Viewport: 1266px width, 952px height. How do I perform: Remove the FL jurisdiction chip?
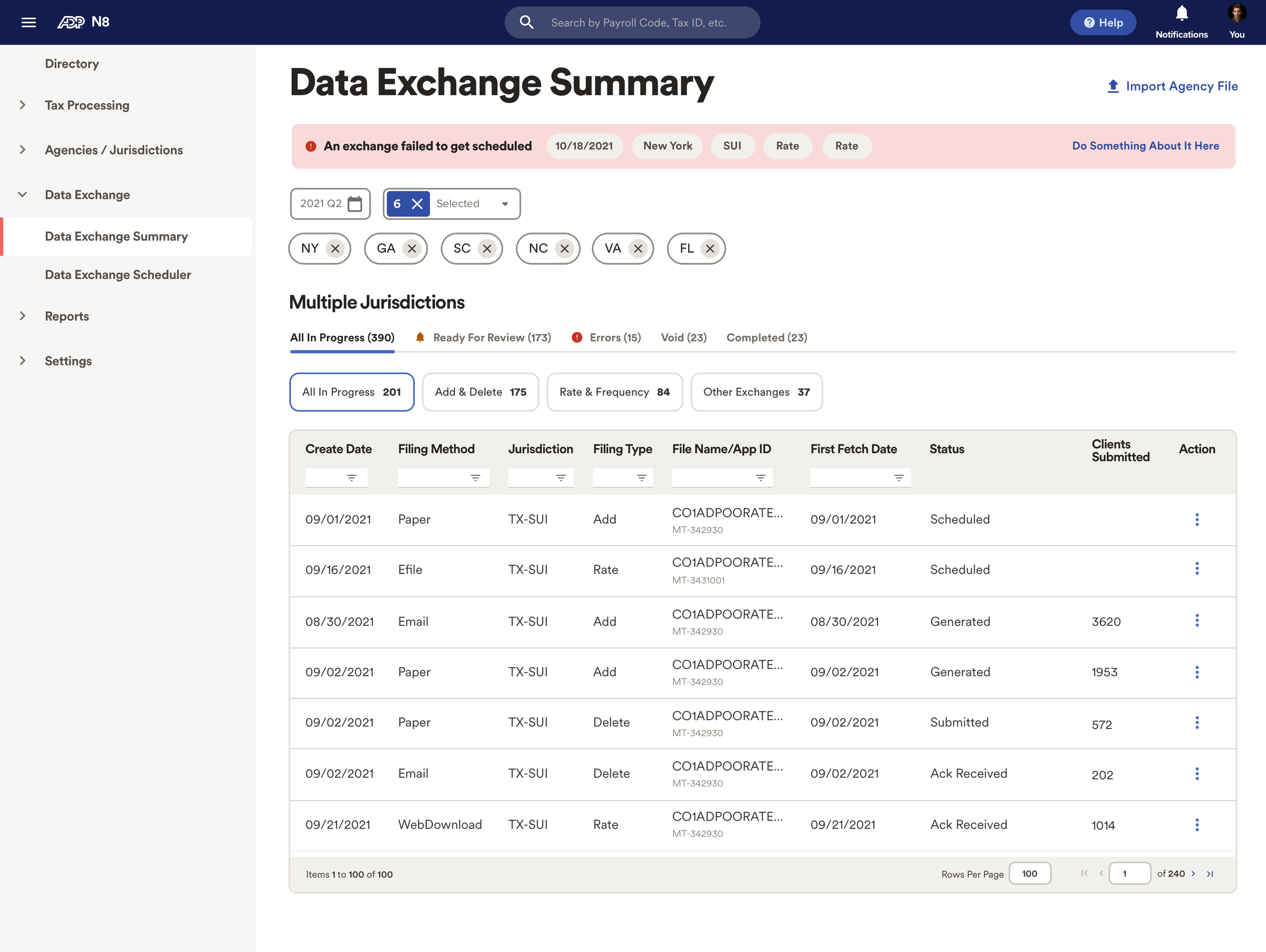pyautogui.click(x=709, y=249)
